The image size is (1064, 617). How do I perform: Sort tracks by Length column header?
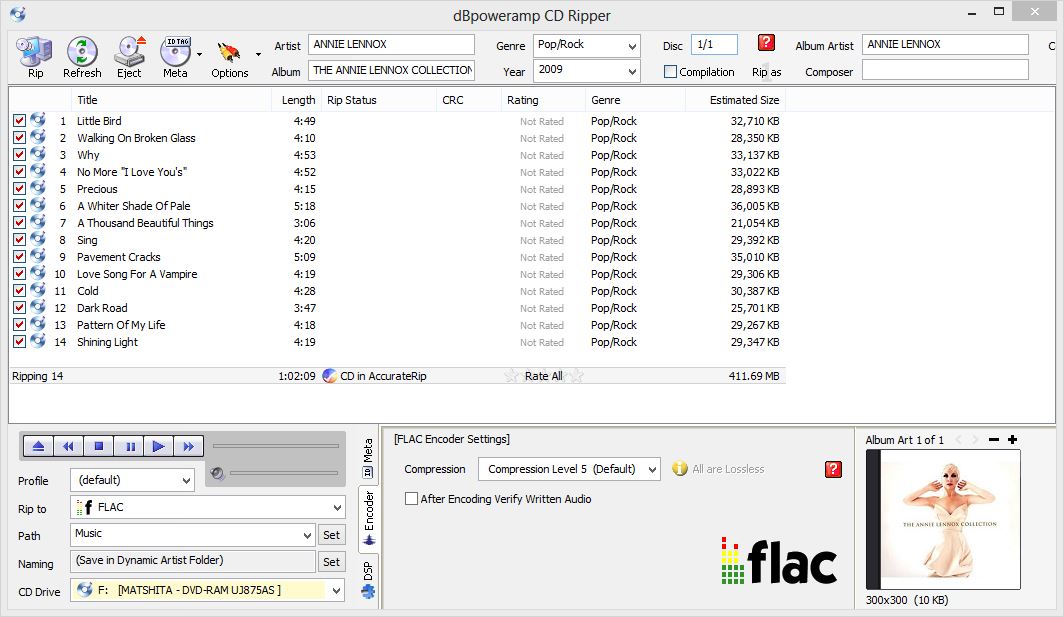point(298,100)
